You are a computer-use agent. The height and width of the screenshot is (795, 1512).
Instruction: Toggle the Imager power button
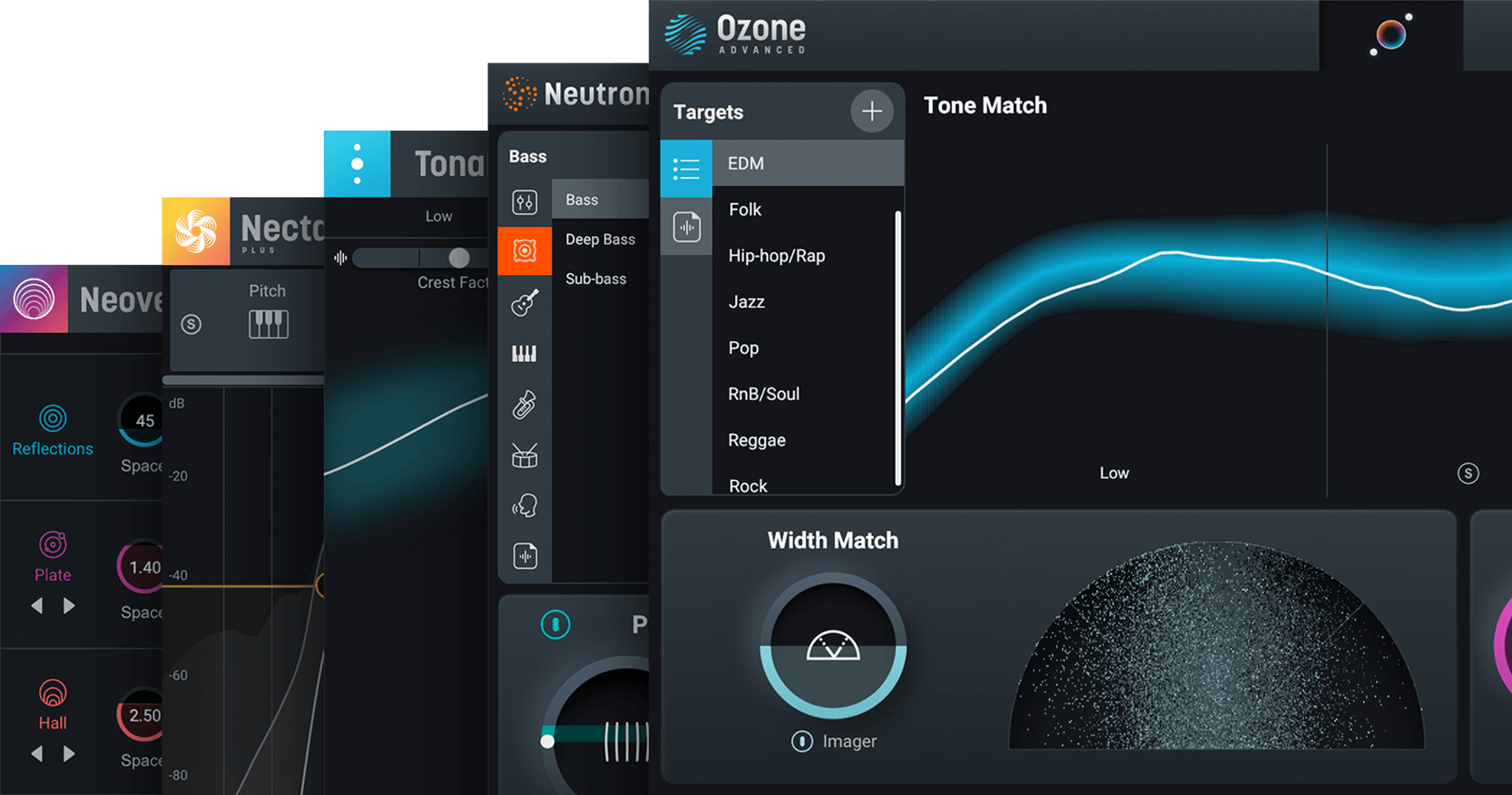point(801,741)
